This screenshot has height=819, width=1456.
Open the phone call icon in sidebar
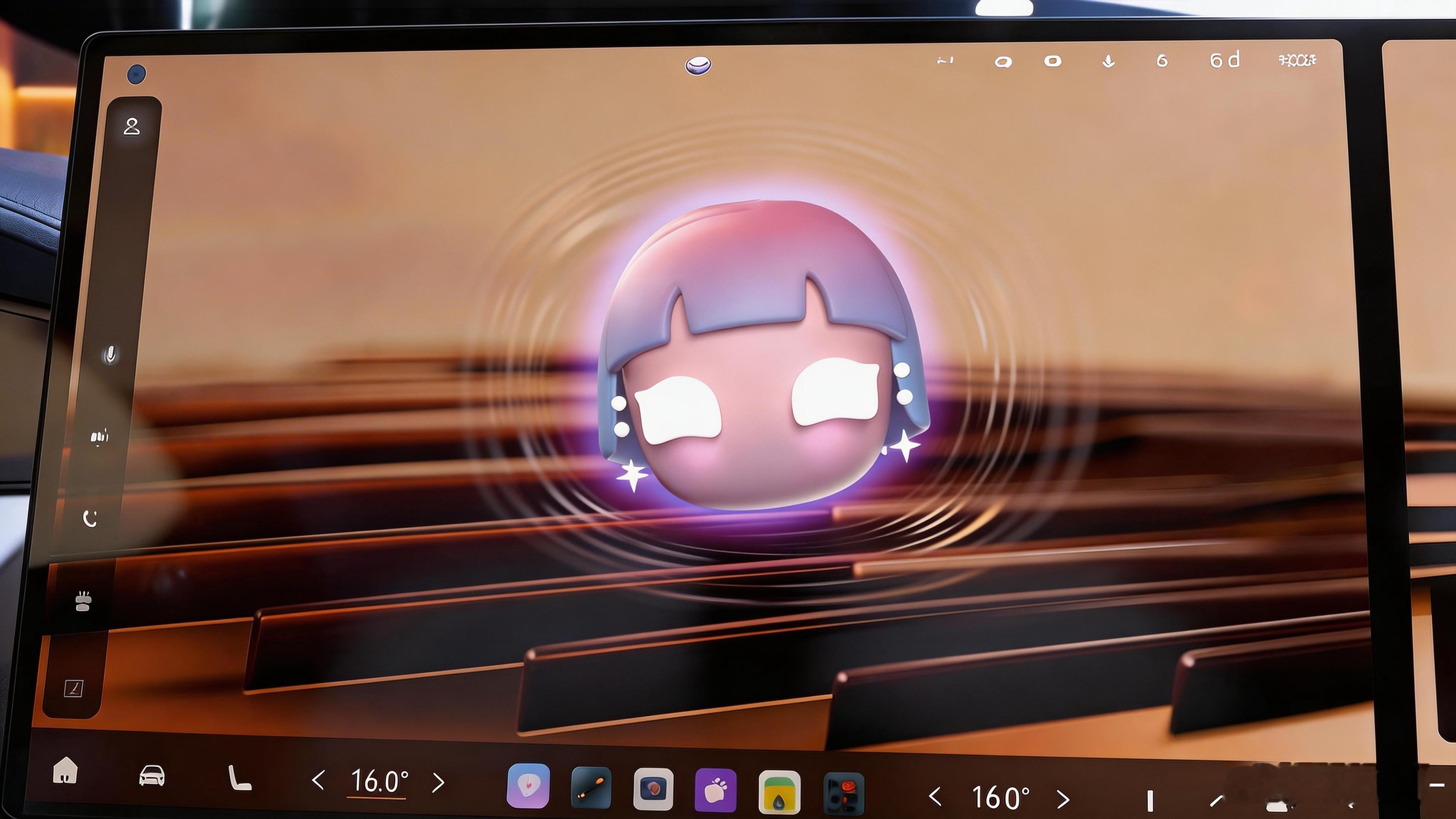(90, 518)
